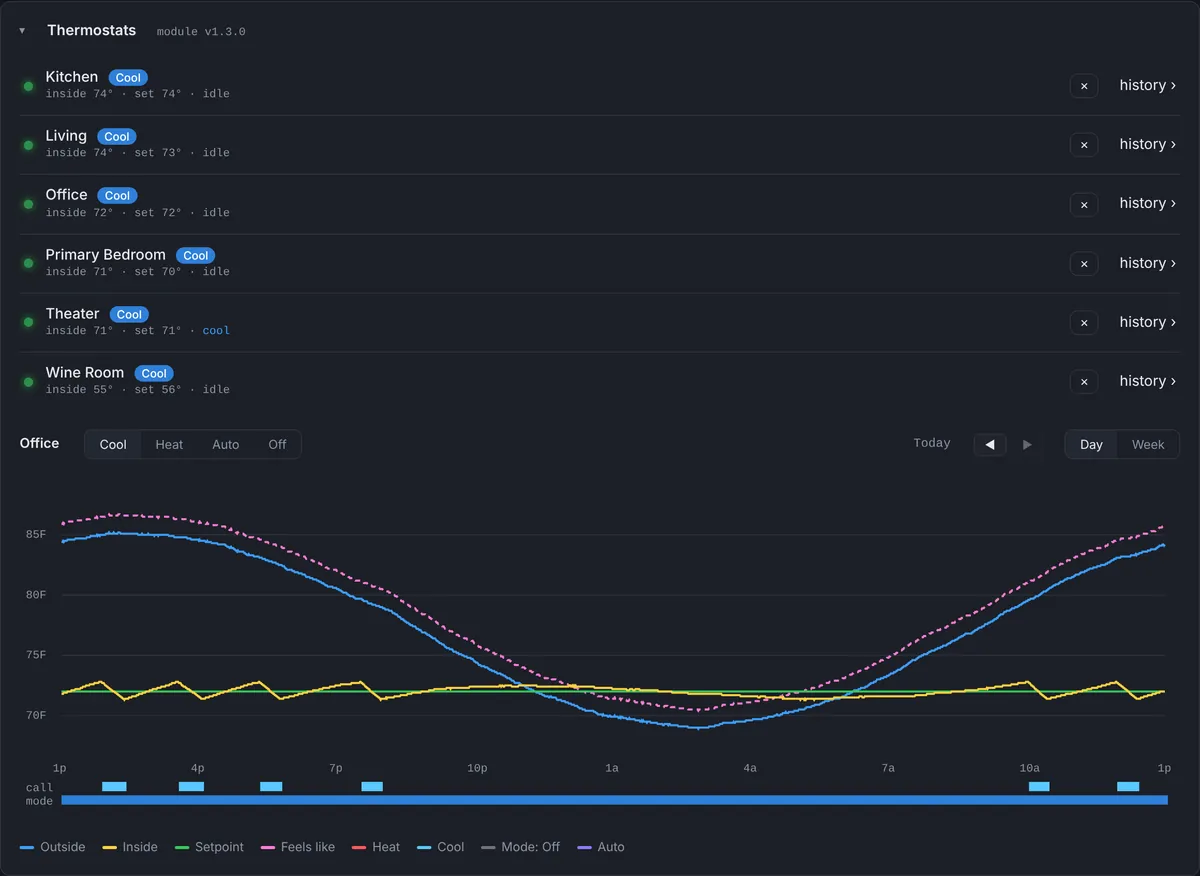Toggle the Cool series in the legend
Viewport: 1200px width, 876px height.
pos(441,847)
